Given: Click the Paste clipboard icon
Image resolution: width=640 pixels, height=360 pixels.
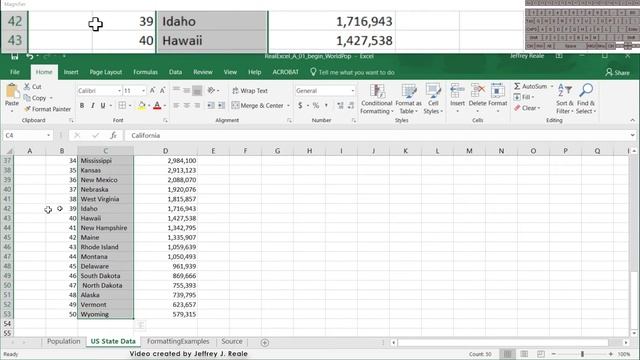Looking at the screenshot, I should click(12, 92).
